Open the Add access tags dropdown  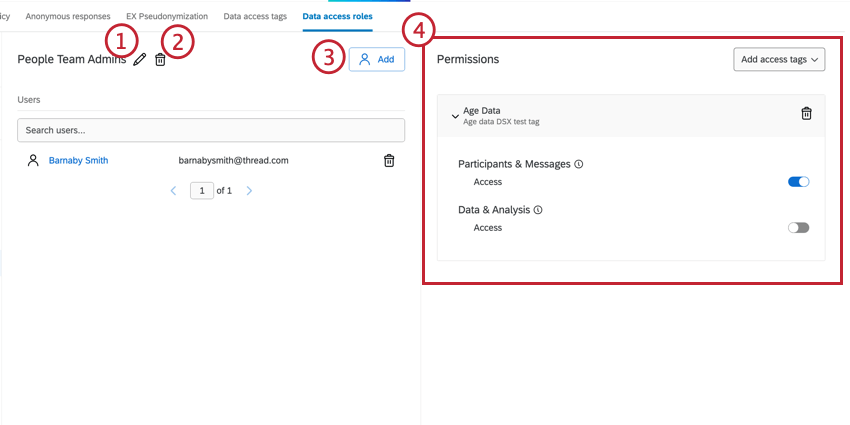[779, 60]
